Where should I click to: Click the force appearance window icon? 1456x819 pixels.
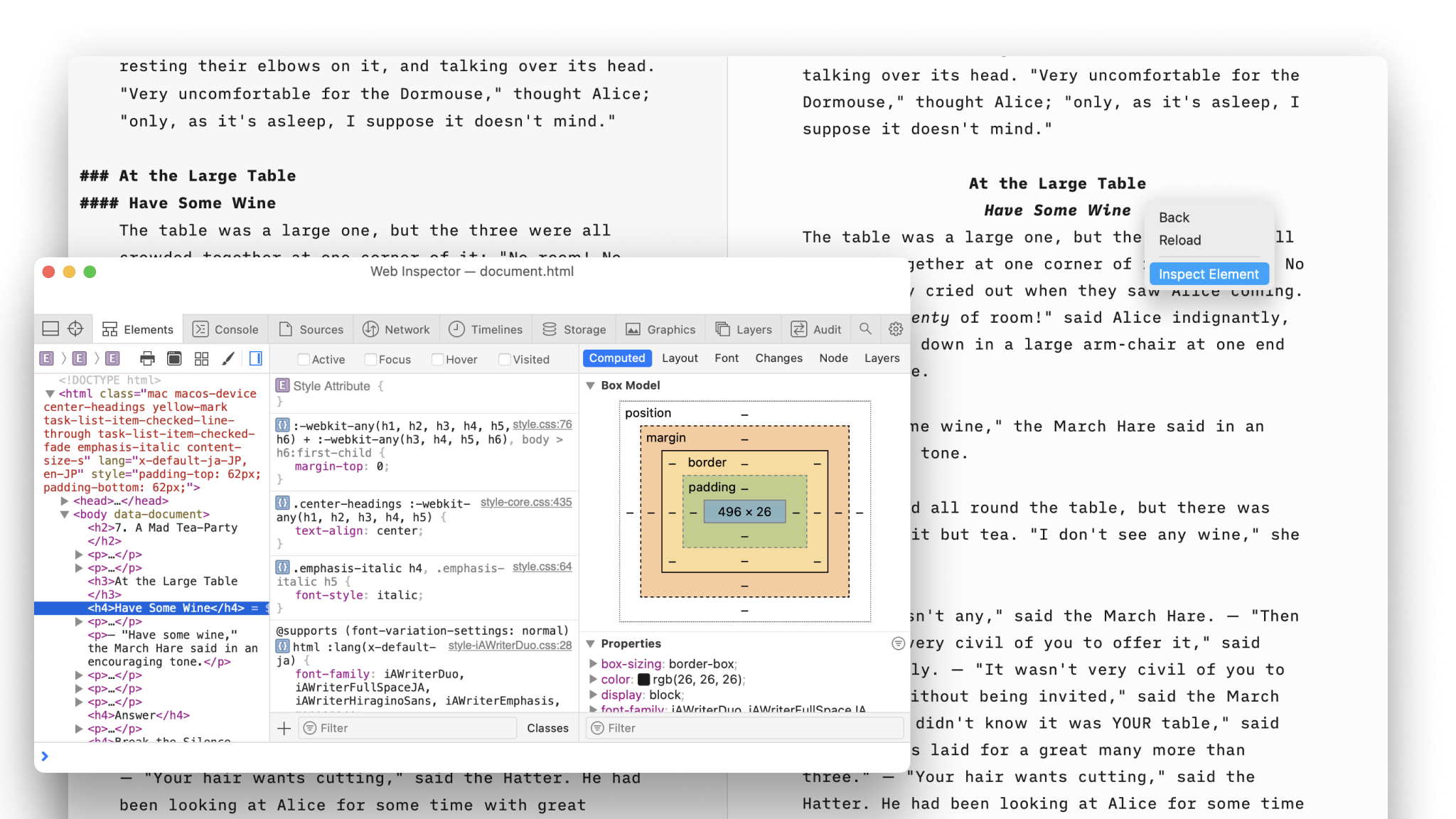coord(174,358)
